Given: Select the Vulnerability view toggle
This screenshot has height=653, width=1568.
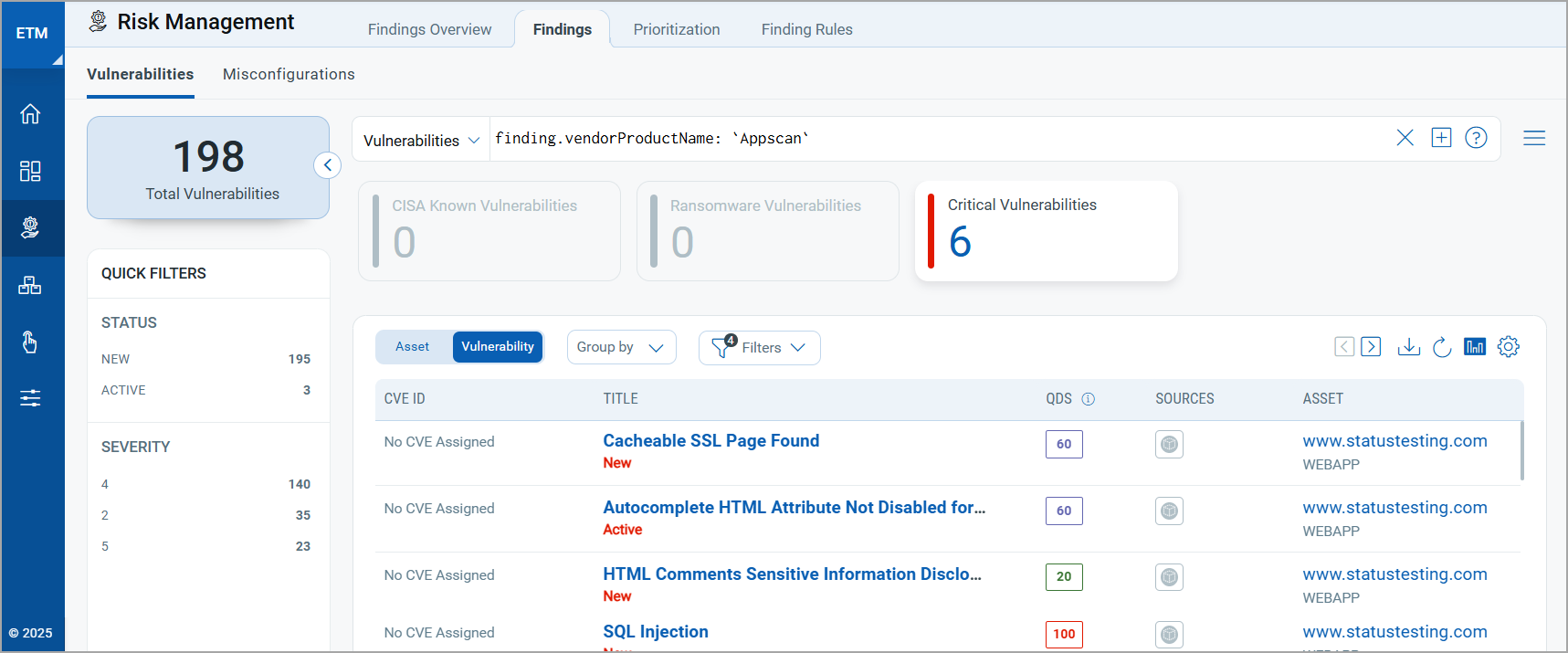Looking at the screenshot, I should [x=498, y=347].
